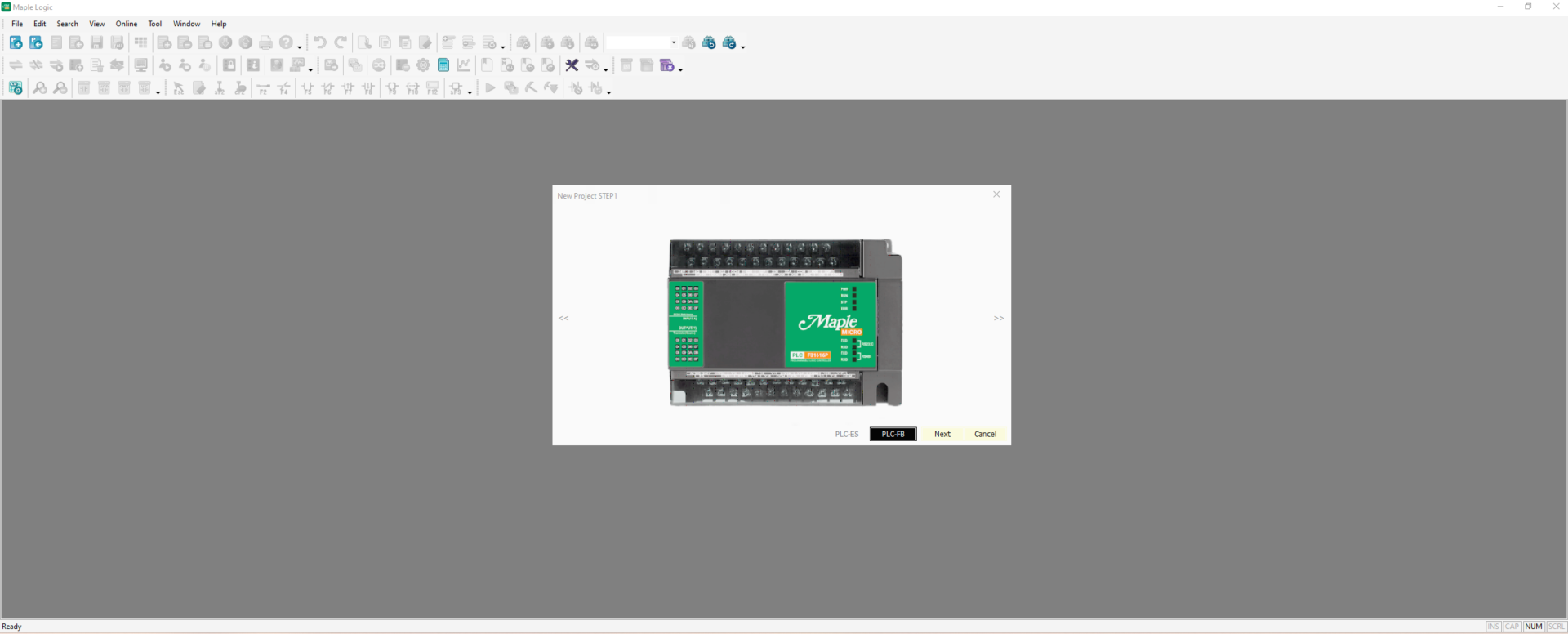Click the NUM indicator in status bar

1534,627
